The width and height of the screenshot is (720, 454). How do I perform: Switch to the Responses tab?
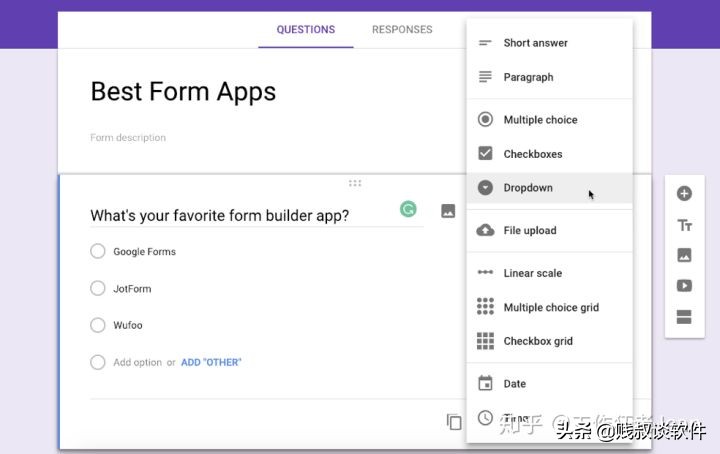[402, 29]
